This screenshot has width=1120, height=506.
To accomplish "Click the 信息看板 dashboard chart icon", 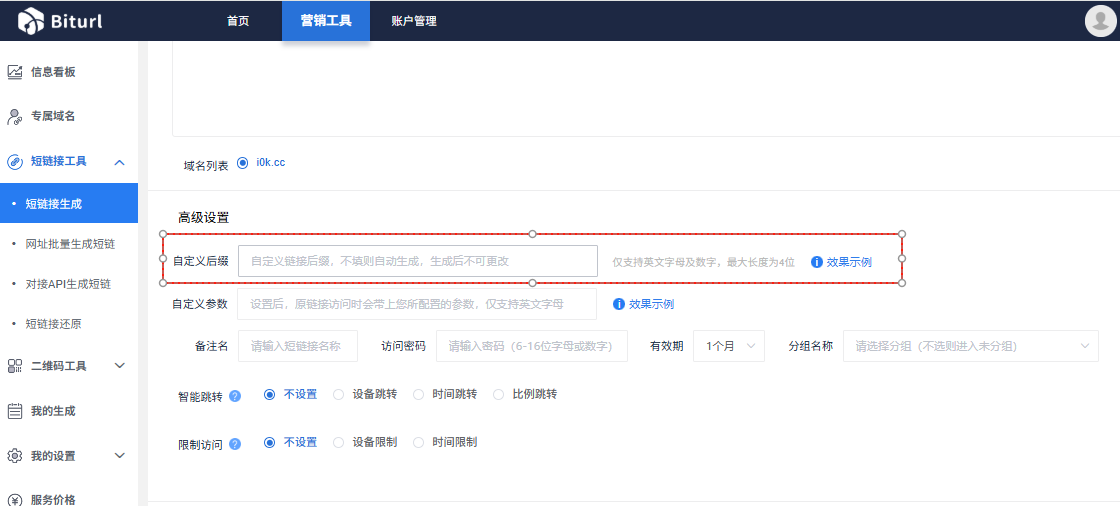I will (15, 72).
